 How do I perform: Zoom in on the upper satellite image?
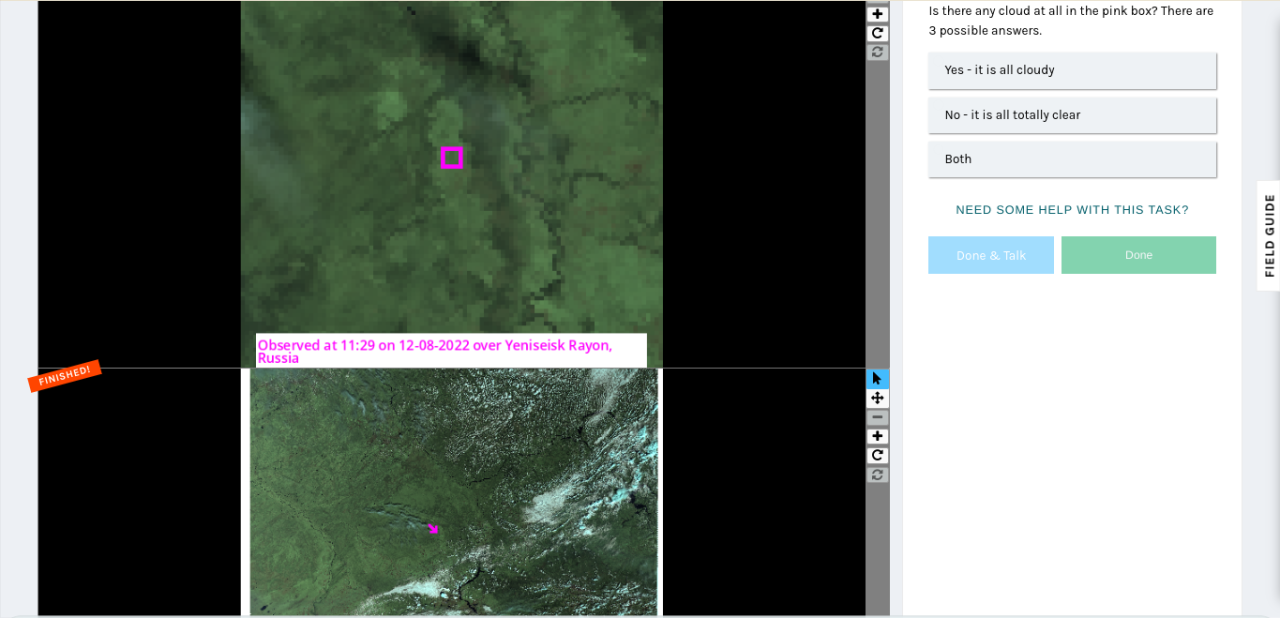[877, 14]
